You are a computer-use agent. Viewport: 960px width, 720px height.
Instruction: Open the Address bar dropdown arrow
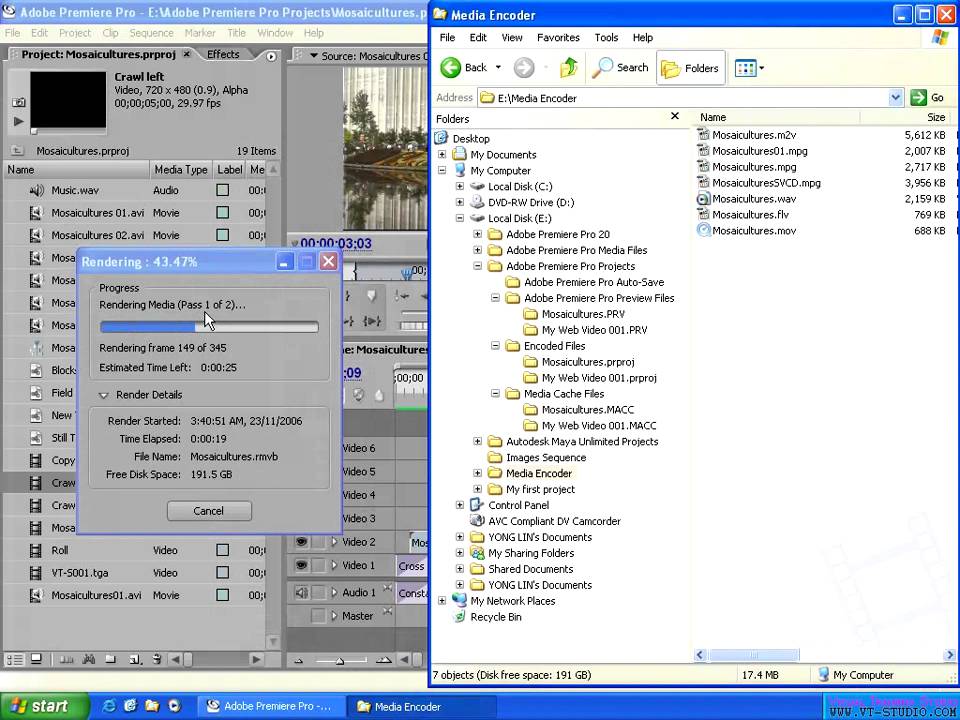[896, 97]
